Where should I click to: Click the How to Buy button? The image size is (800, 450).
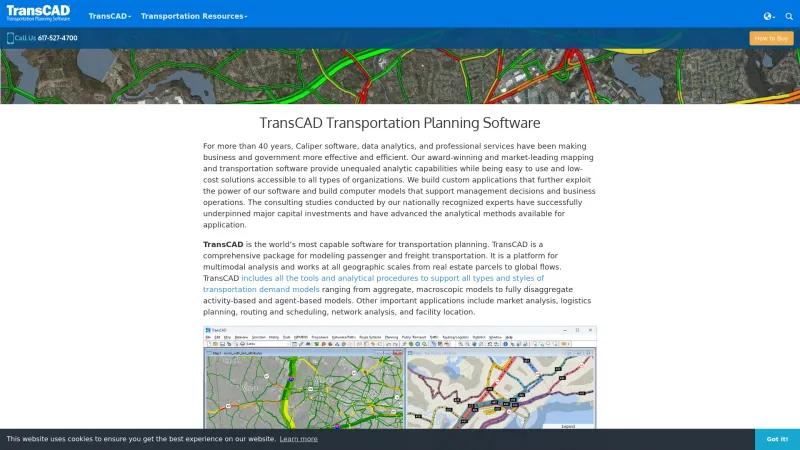tap(771, 38)
